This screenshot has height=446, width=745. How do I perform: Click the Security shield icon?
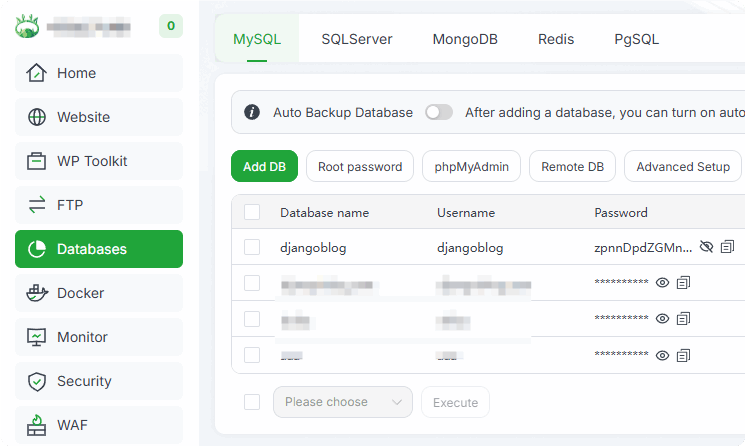tap(37, 381)
